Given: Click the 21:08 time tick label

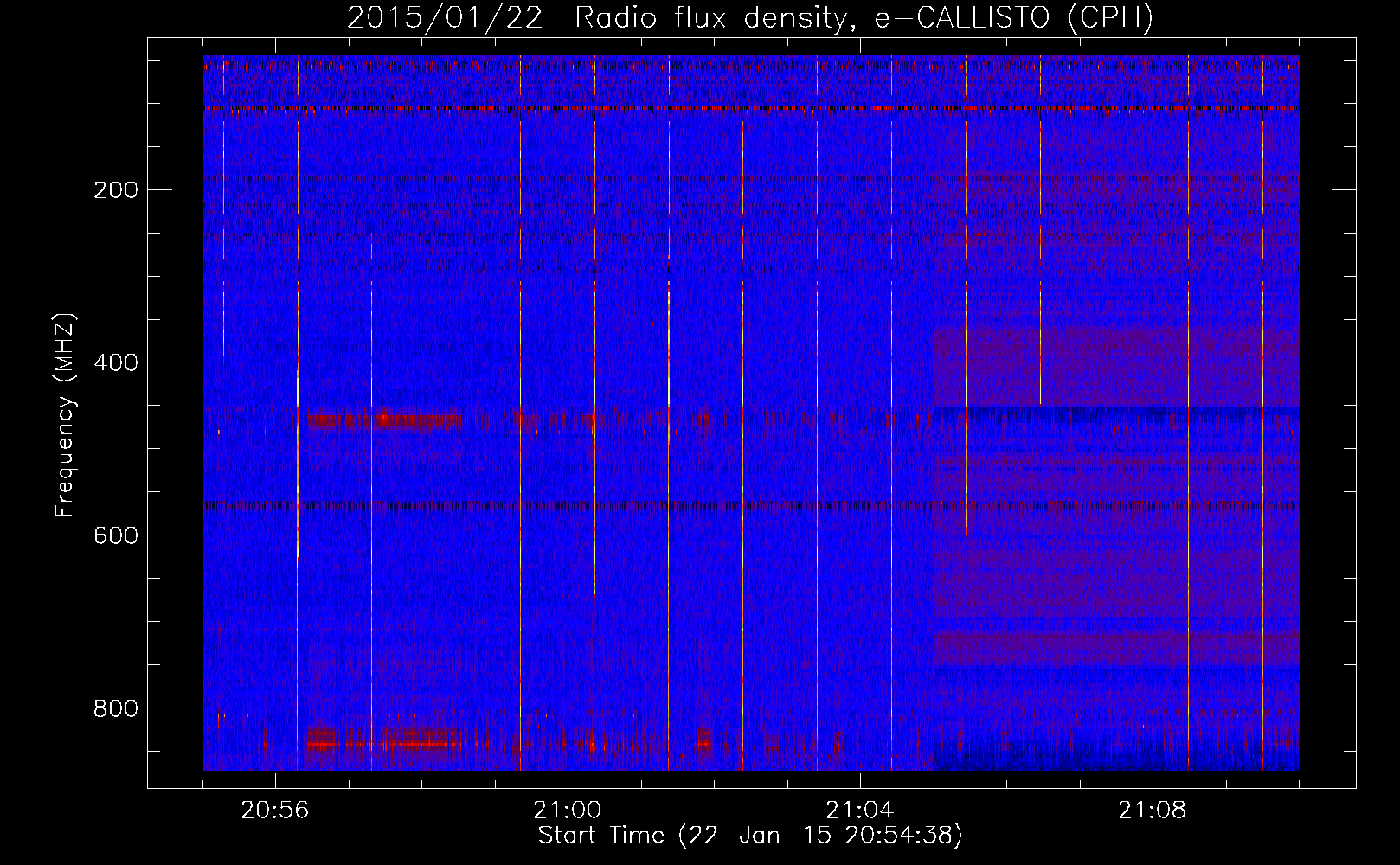Looking at the screenshot, I should pos(1153,811).
